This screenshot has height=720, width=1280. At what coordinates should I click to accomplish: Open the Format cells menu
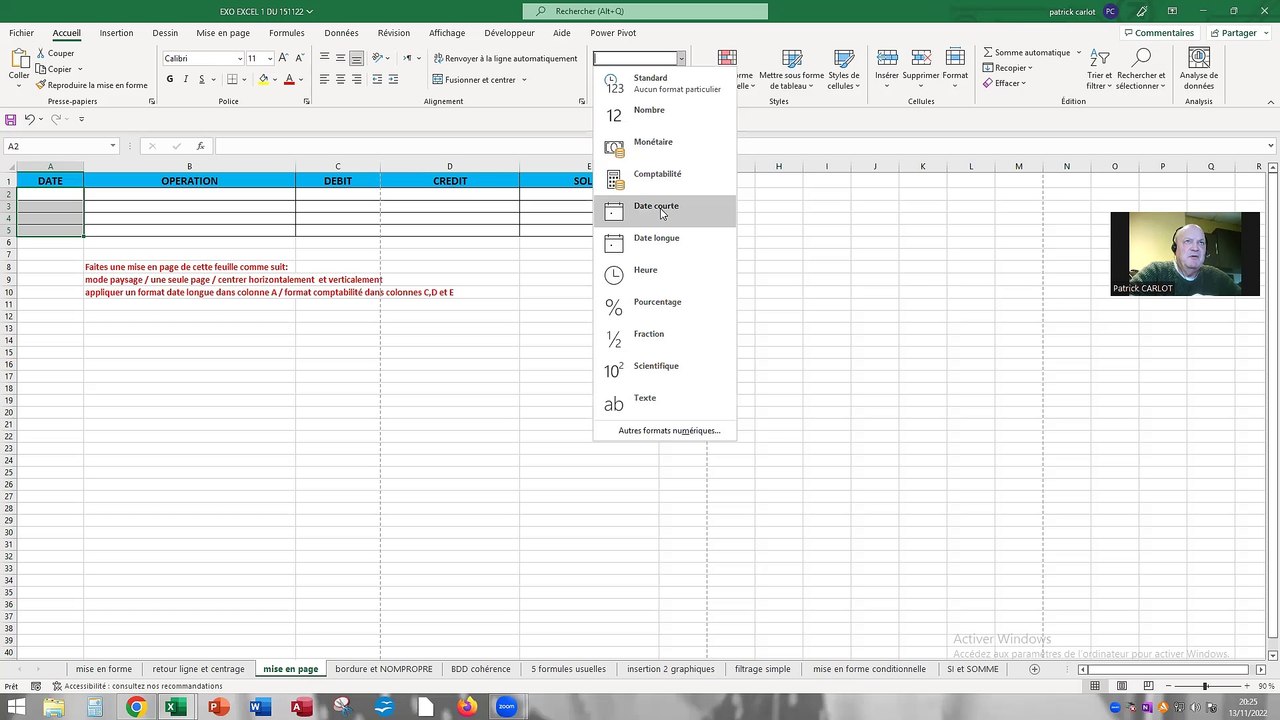pyautogui.click(x=955, y=68)
